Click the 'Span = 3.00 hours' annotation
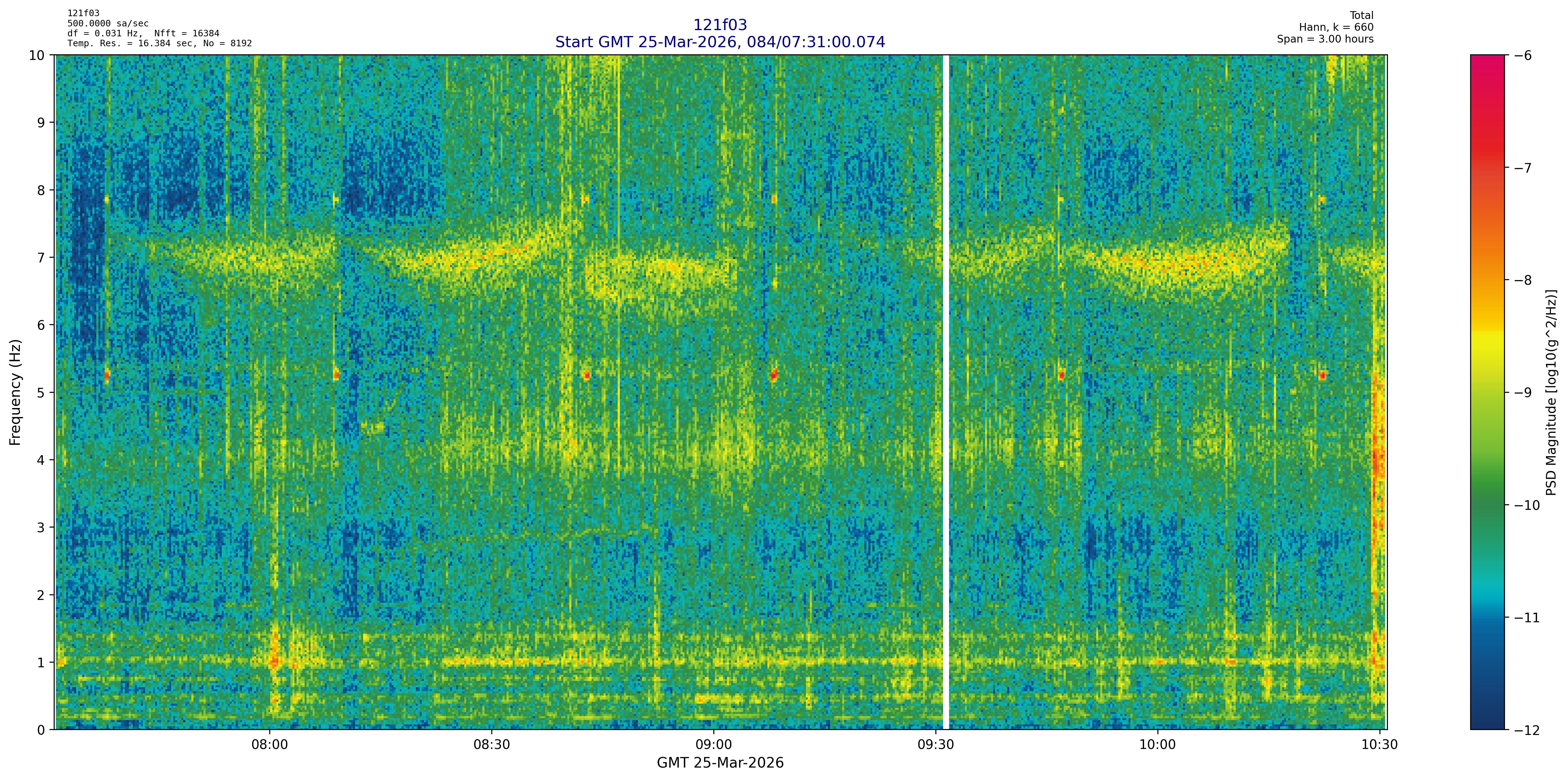Viewport: 1568px width, 780px height. click(1325, 39)
